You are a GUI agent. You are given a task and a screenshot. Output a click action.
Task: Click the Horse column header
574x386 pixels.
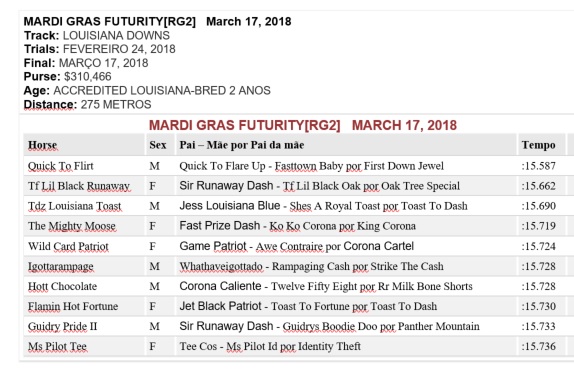pos(42,145)
